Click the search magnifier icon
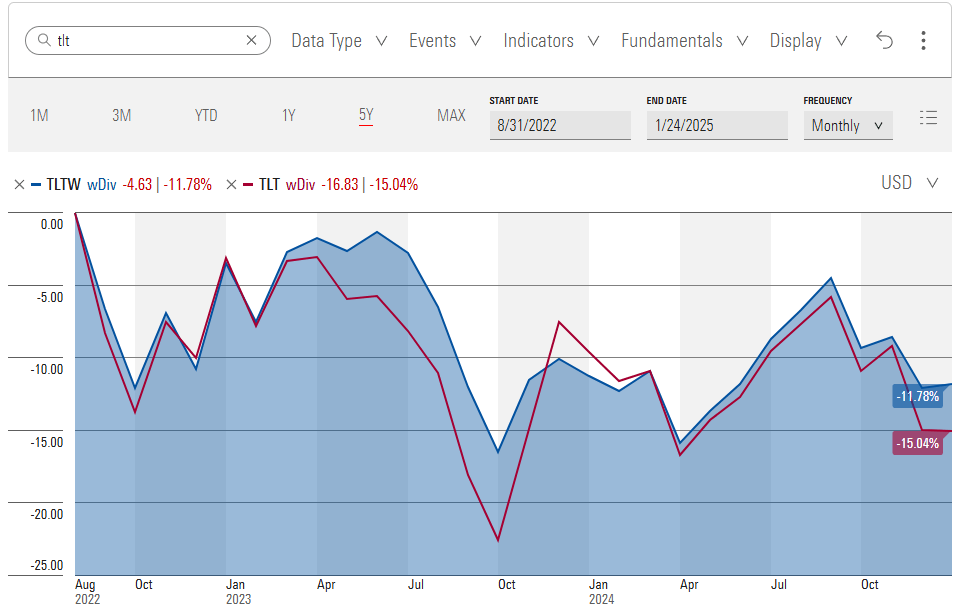 [x=46, y=40]
